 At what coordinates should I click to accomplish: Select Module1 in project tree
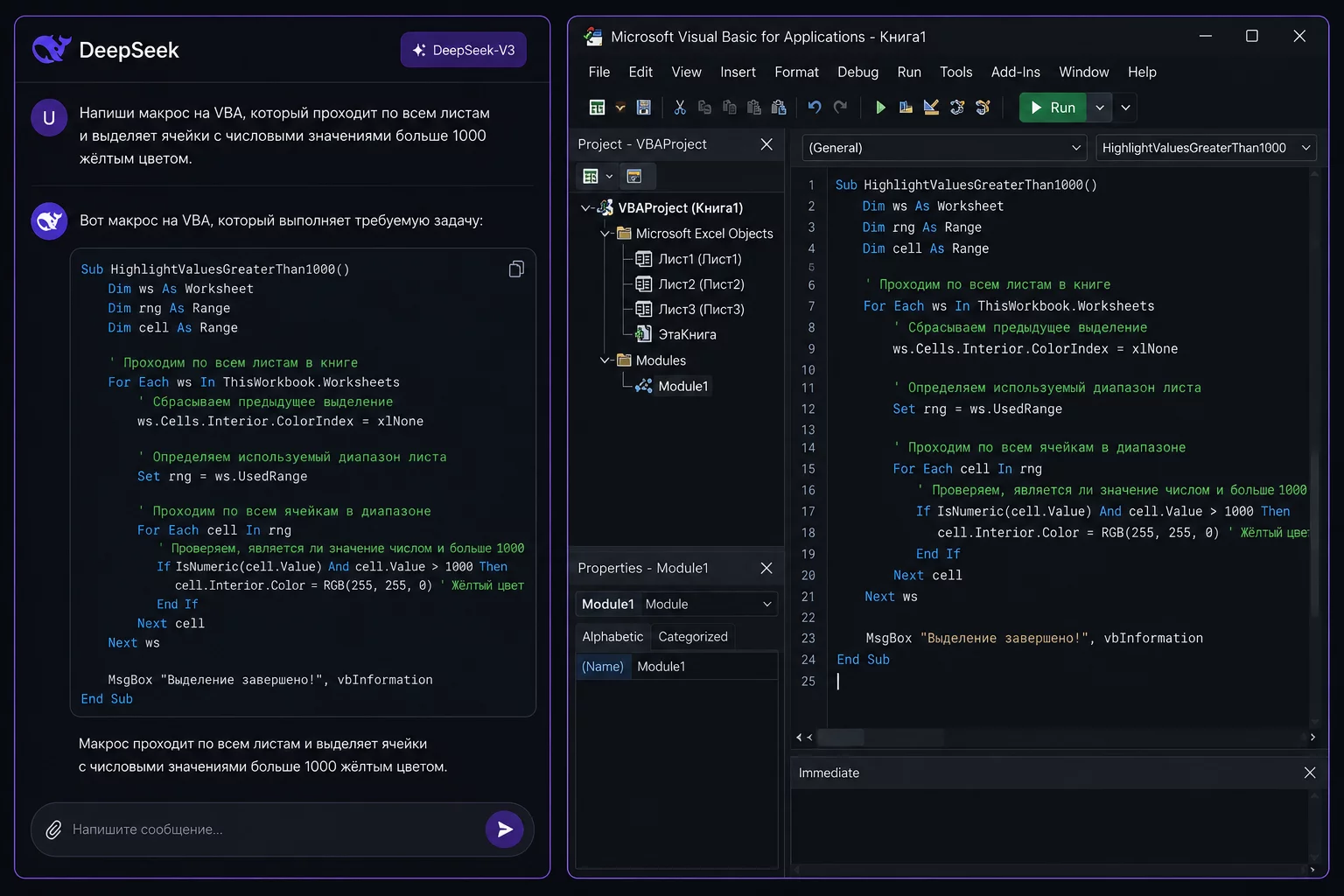click(673, 386)
